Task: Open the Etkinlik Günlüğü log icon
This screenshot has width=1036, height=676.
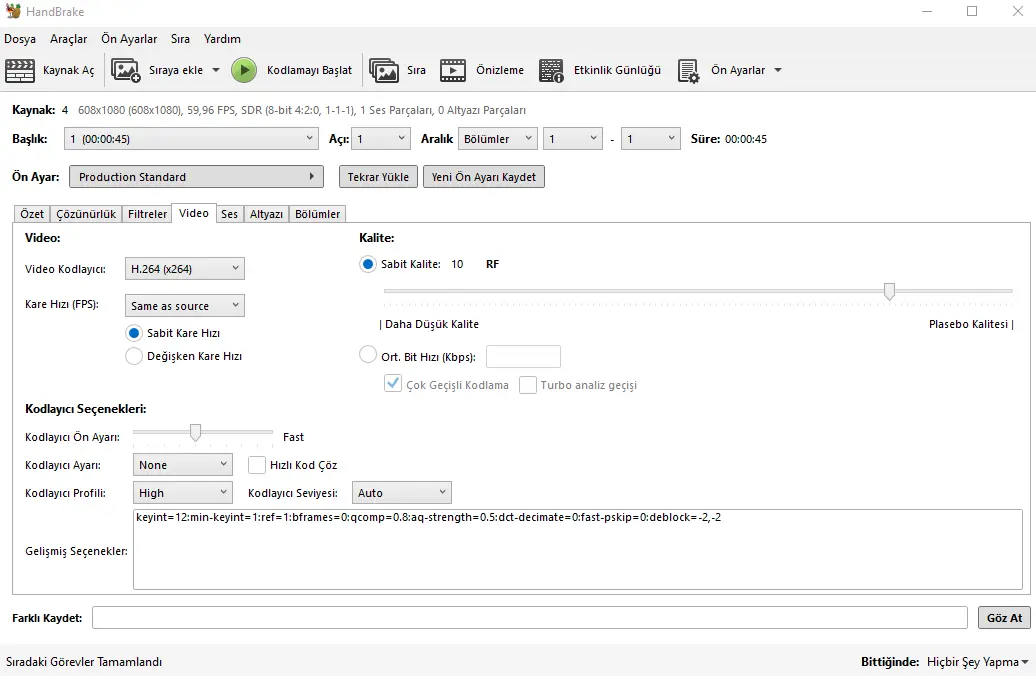Action: click(551, 70)
